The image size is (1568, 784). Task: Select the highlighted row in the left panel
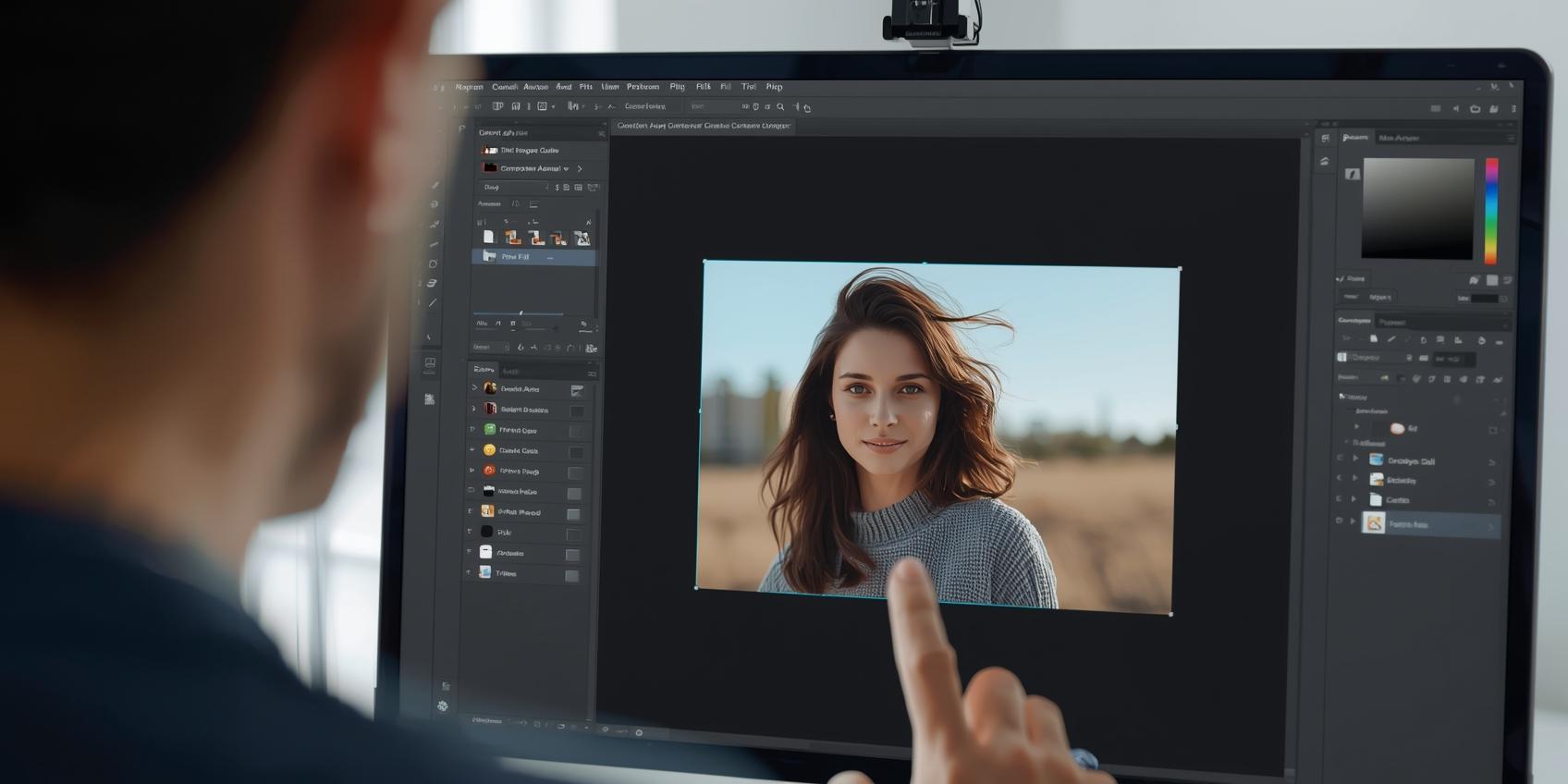534,257
